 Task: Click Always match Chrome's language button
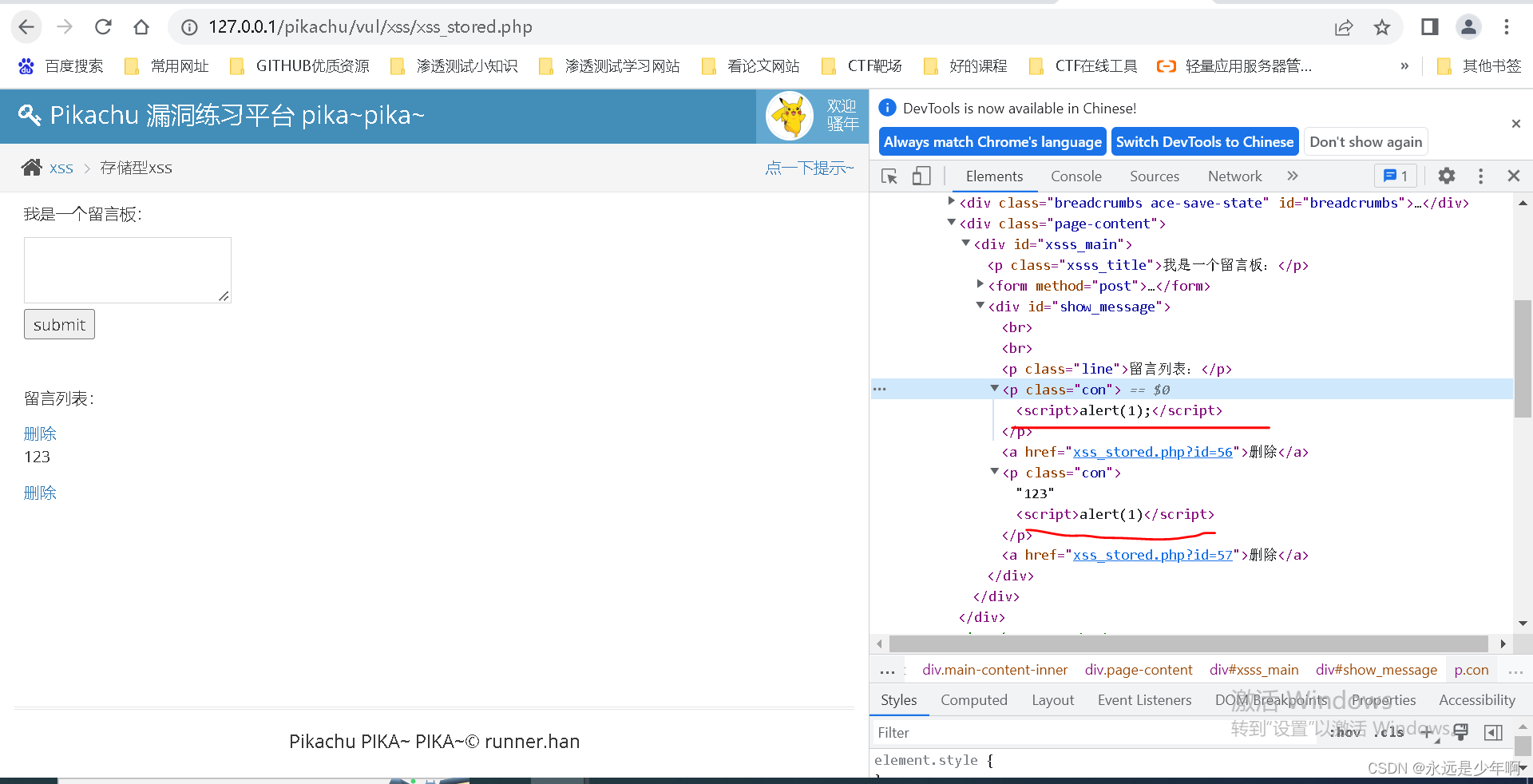click(992, 142)
